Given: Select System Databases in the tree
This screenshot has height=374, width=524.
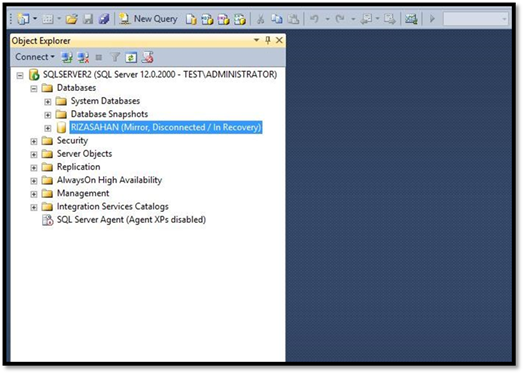Looking at the screenshot, I should [x=105, y=101].
